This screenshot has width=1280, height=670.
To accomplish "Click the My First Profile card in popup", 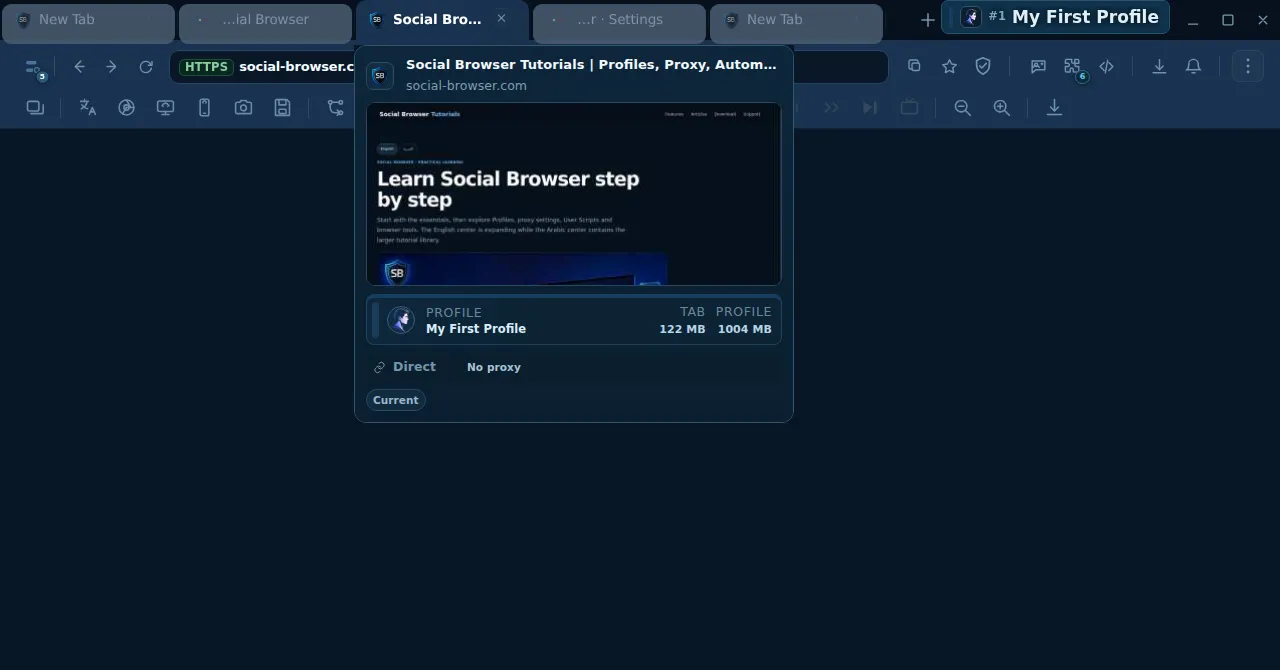I will 574,320.
